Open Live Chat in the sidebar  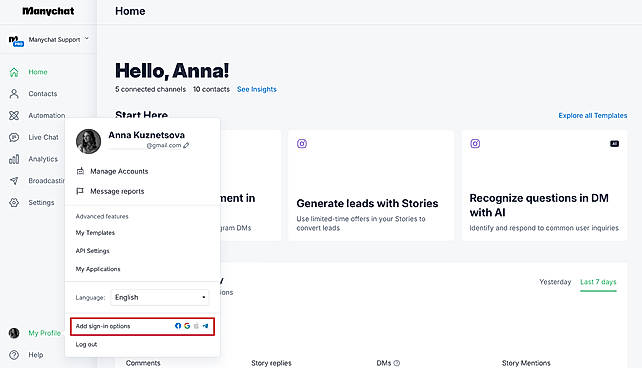pos(43,137)
